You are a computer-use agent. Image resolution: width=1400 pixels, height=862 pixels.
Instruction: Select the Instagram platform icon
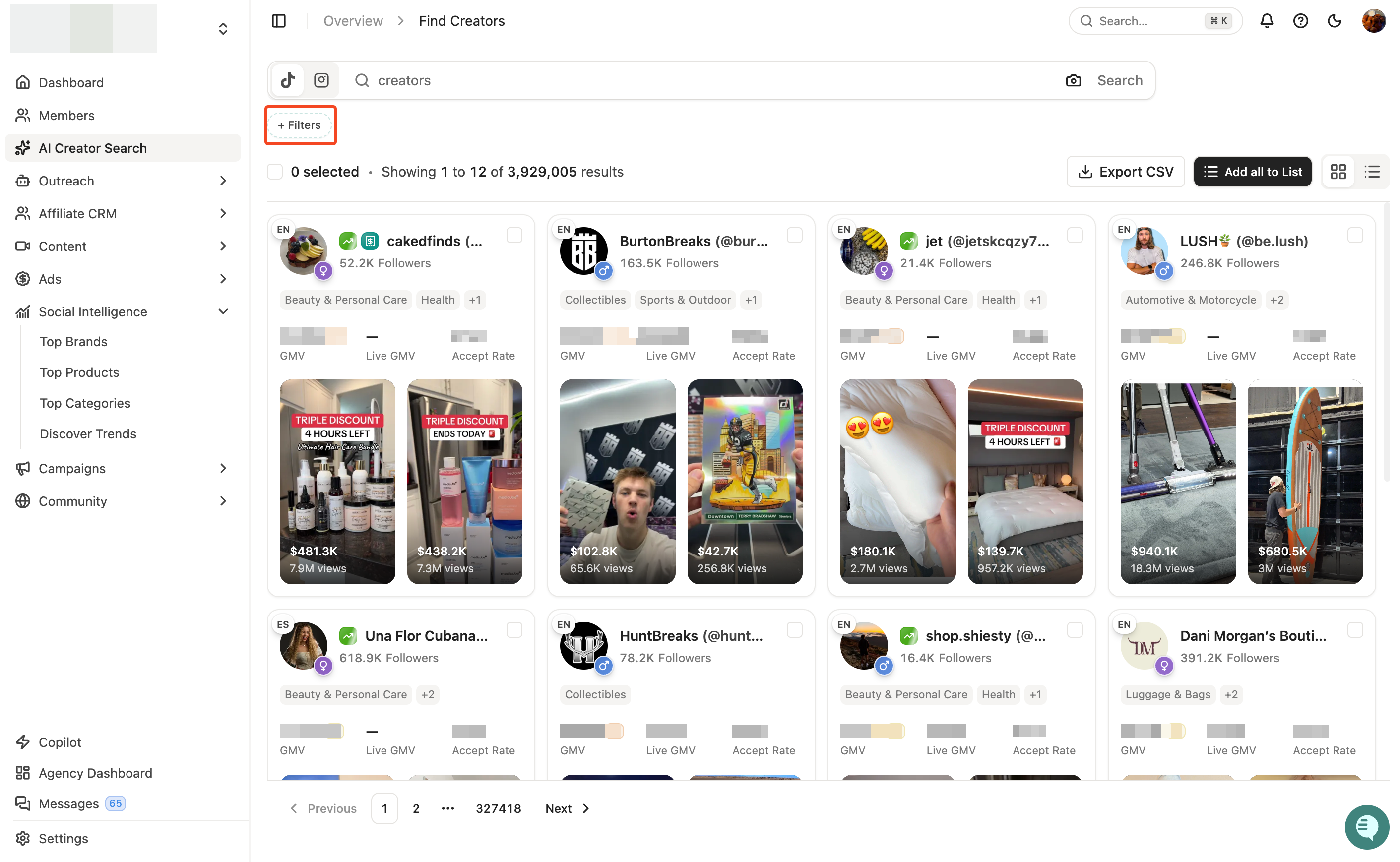tap(321, 80)
